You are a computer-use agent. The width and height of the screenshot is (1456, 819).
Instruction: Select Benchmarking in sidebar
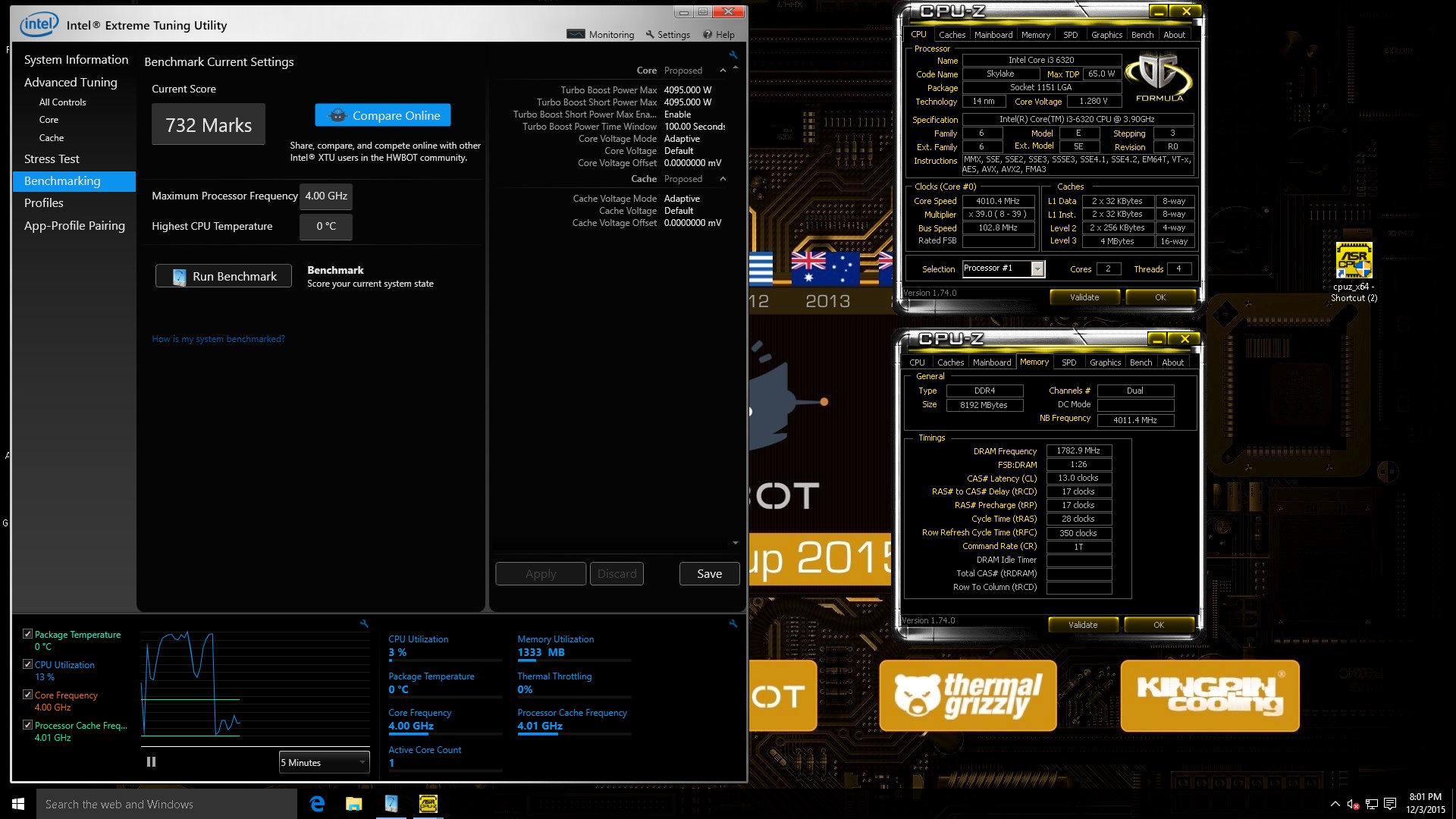point(74,181)
